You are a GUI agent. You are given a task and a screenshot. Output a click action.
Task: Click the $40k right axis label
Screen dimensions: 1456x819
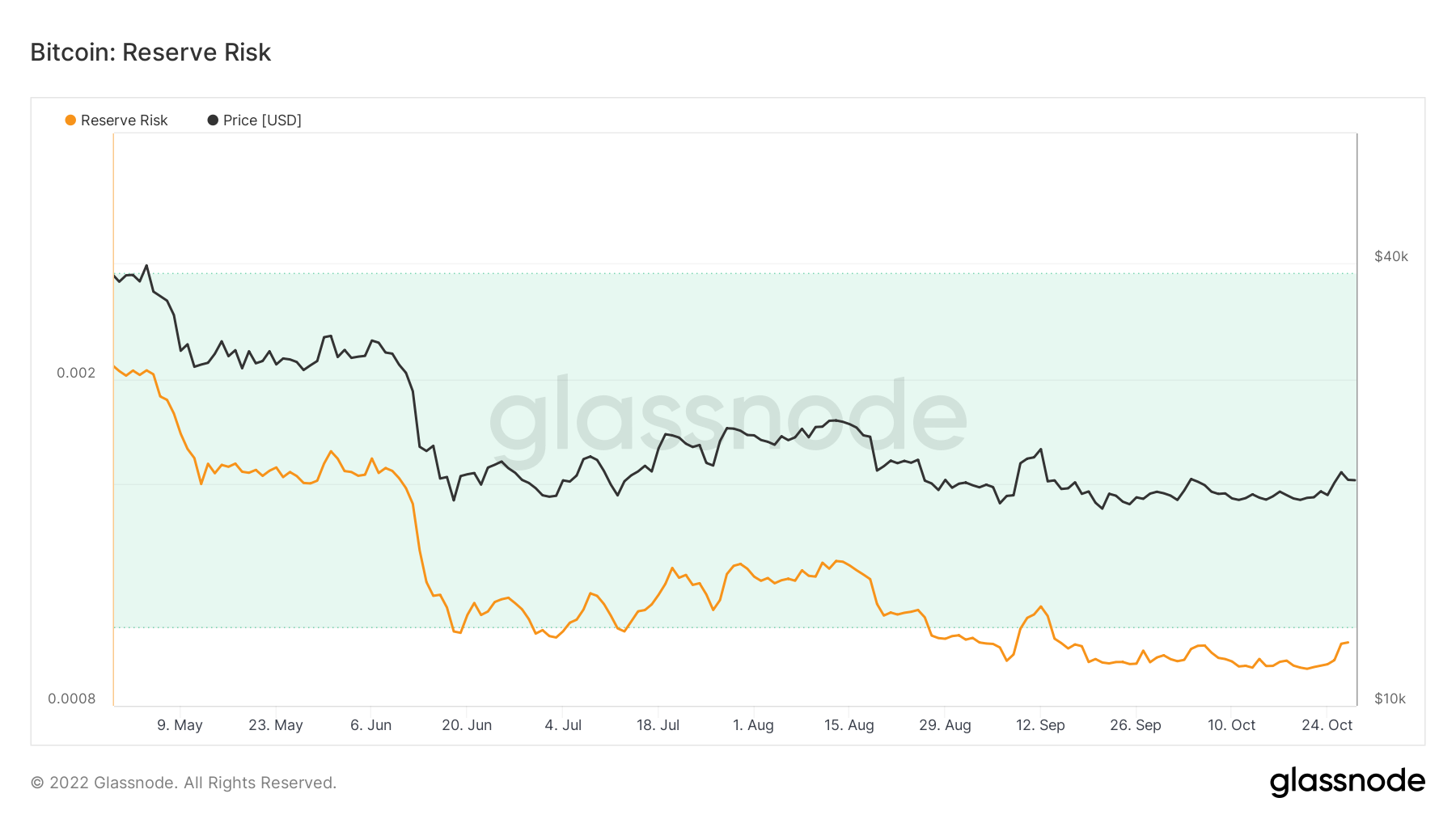(x=1390, y=256)
